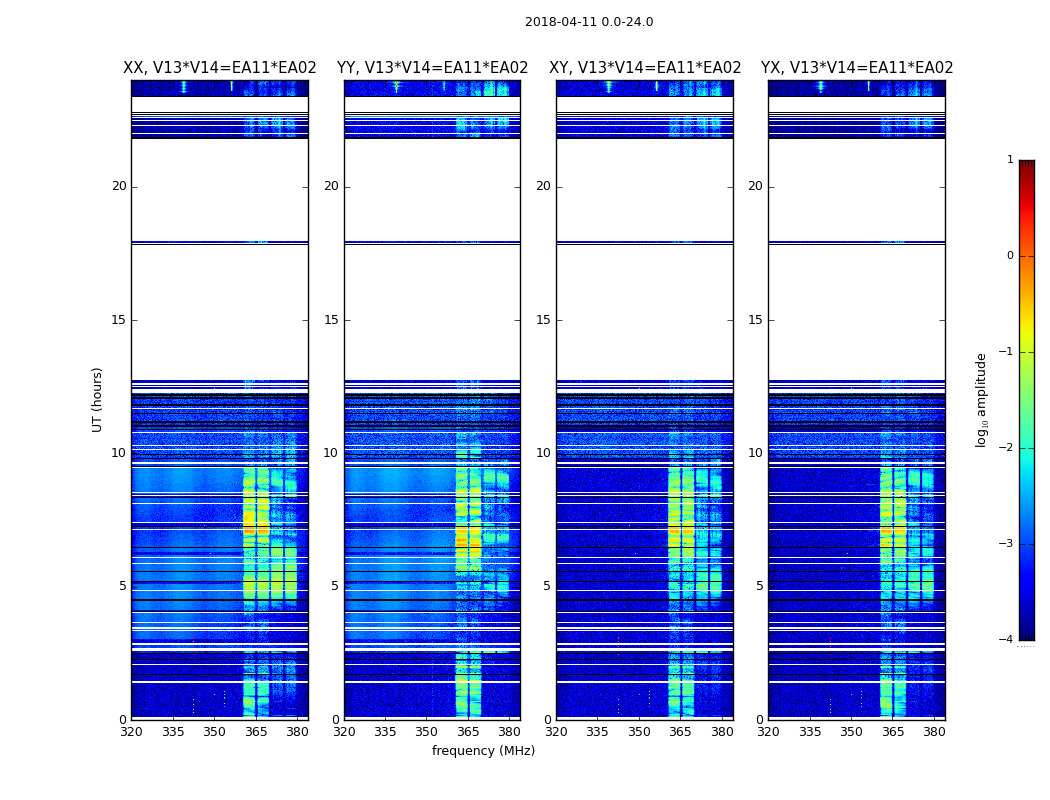Click the XY panel spectrogram plot
The width and height of the screenshot is (1050, 800).
click(x=645, y=400)
